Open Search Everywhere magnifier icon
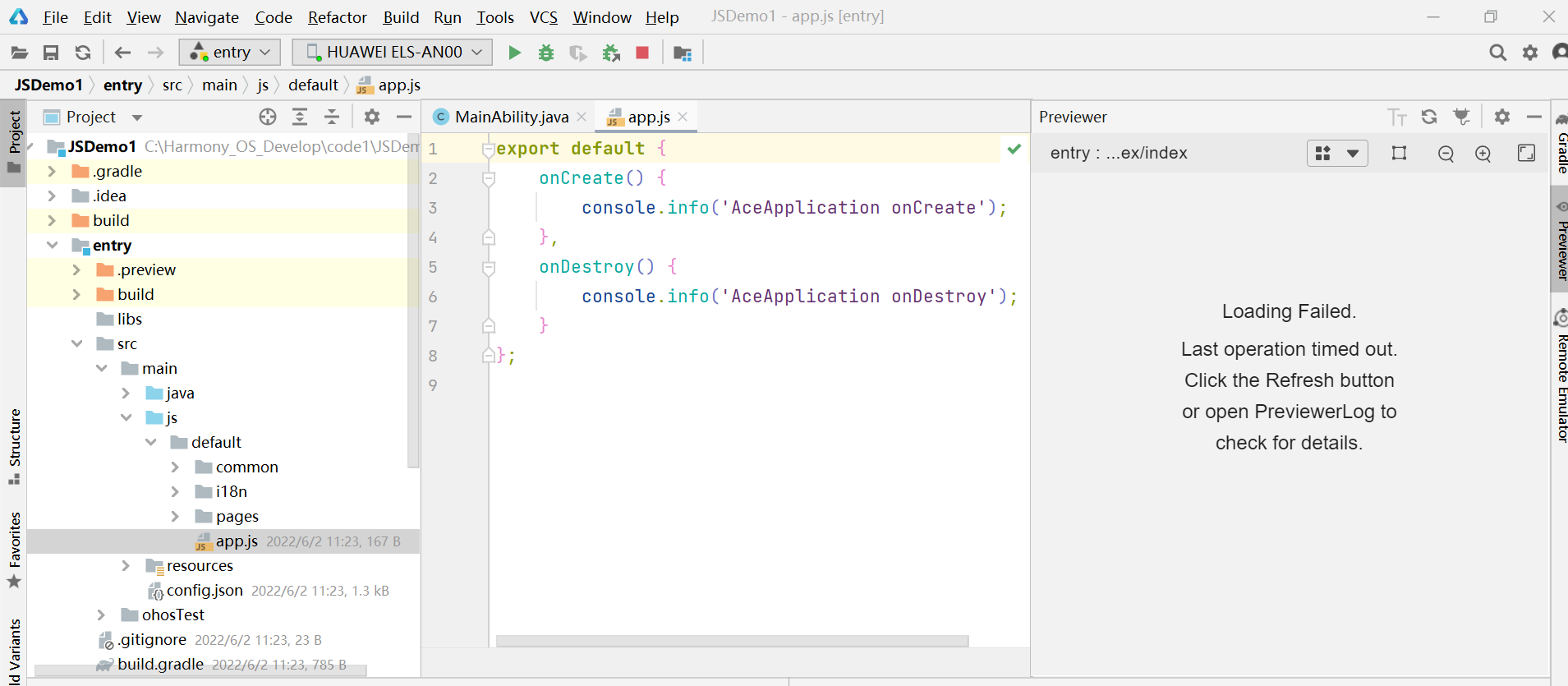The width and height of the screenshot is (1568, 686). click(1498, 53)
